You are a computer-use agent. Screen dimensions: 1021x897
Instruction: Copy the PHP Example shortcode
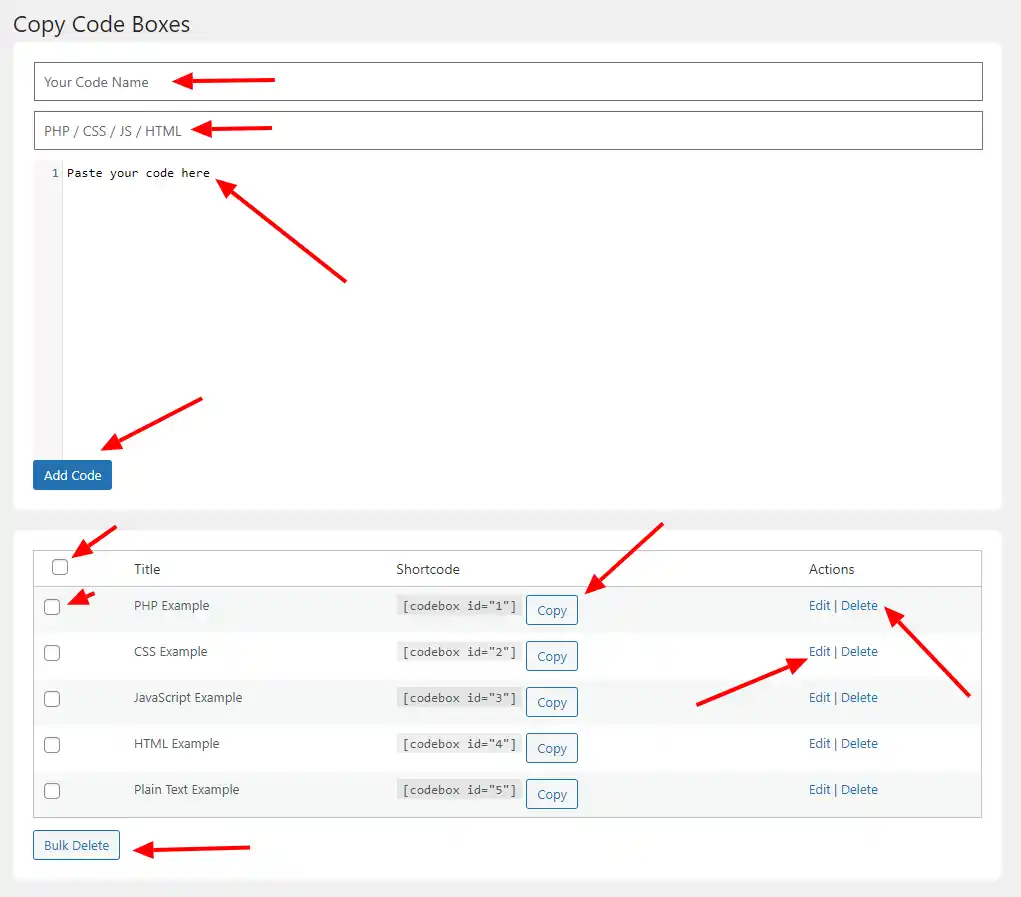(551, 609)
